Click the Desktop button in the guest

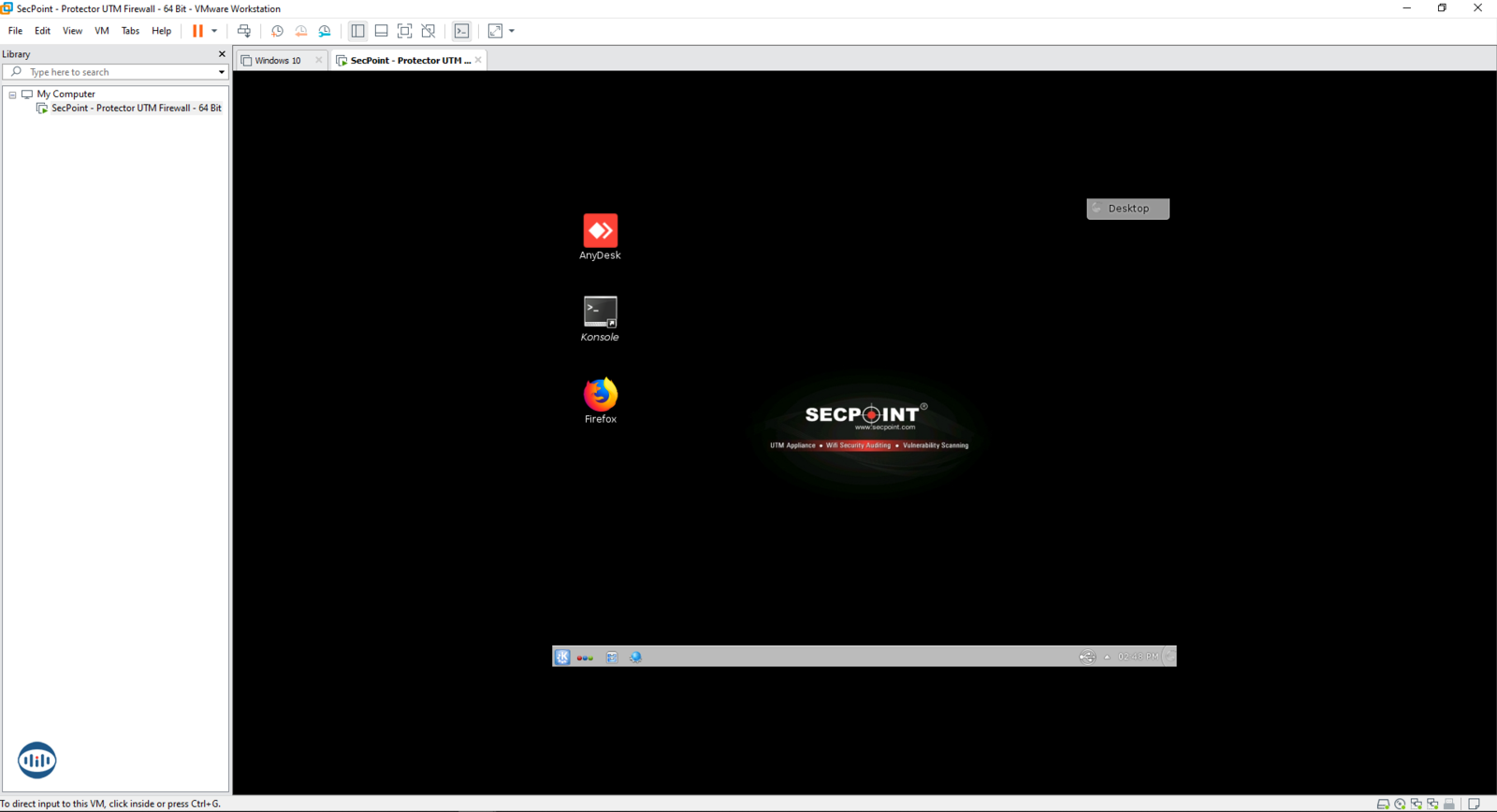1127,209
